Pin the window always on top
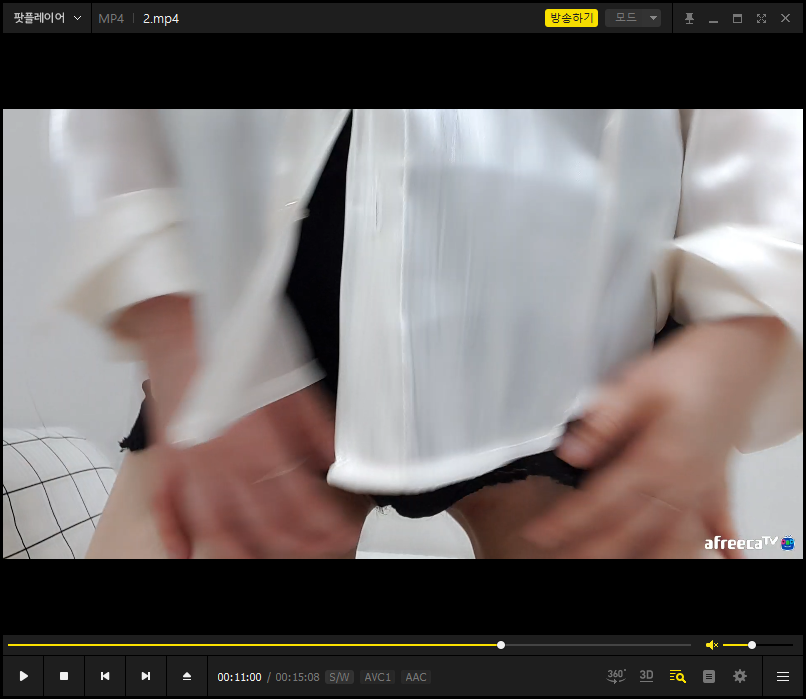806x699 pixels. (689, 18)
